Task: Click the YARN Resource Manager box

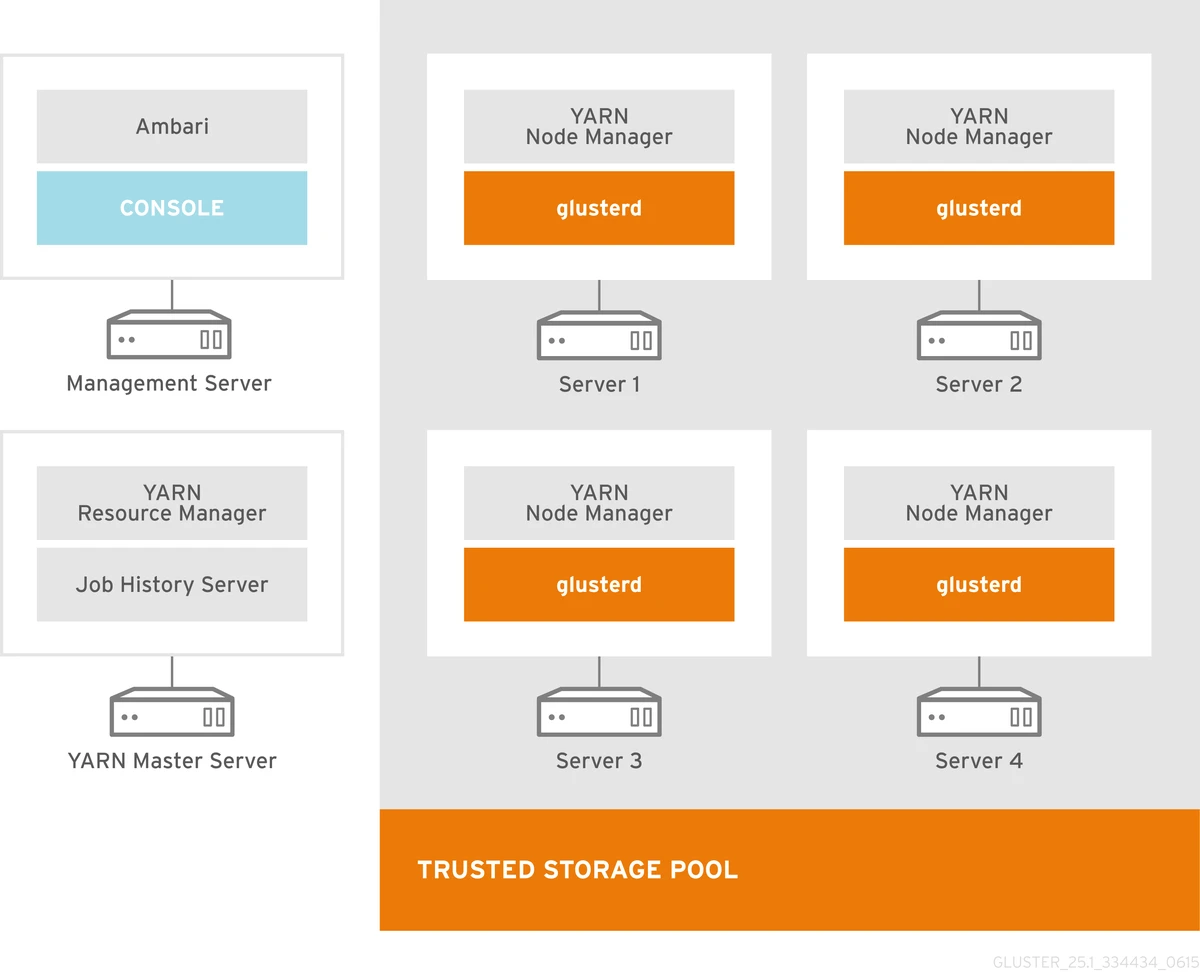Action: click(x=172, y=503)
